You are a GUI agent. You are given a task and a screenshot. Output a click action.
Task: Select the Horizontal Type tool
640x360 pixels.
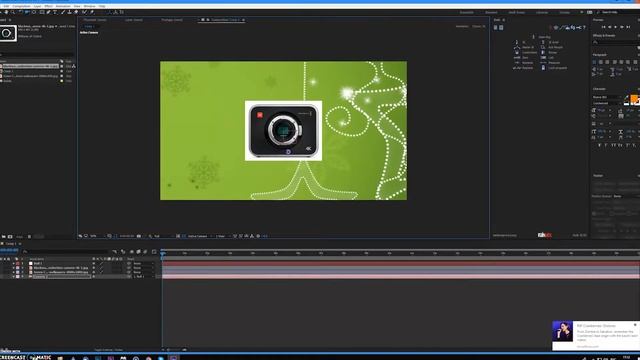(x=55, y=12)
